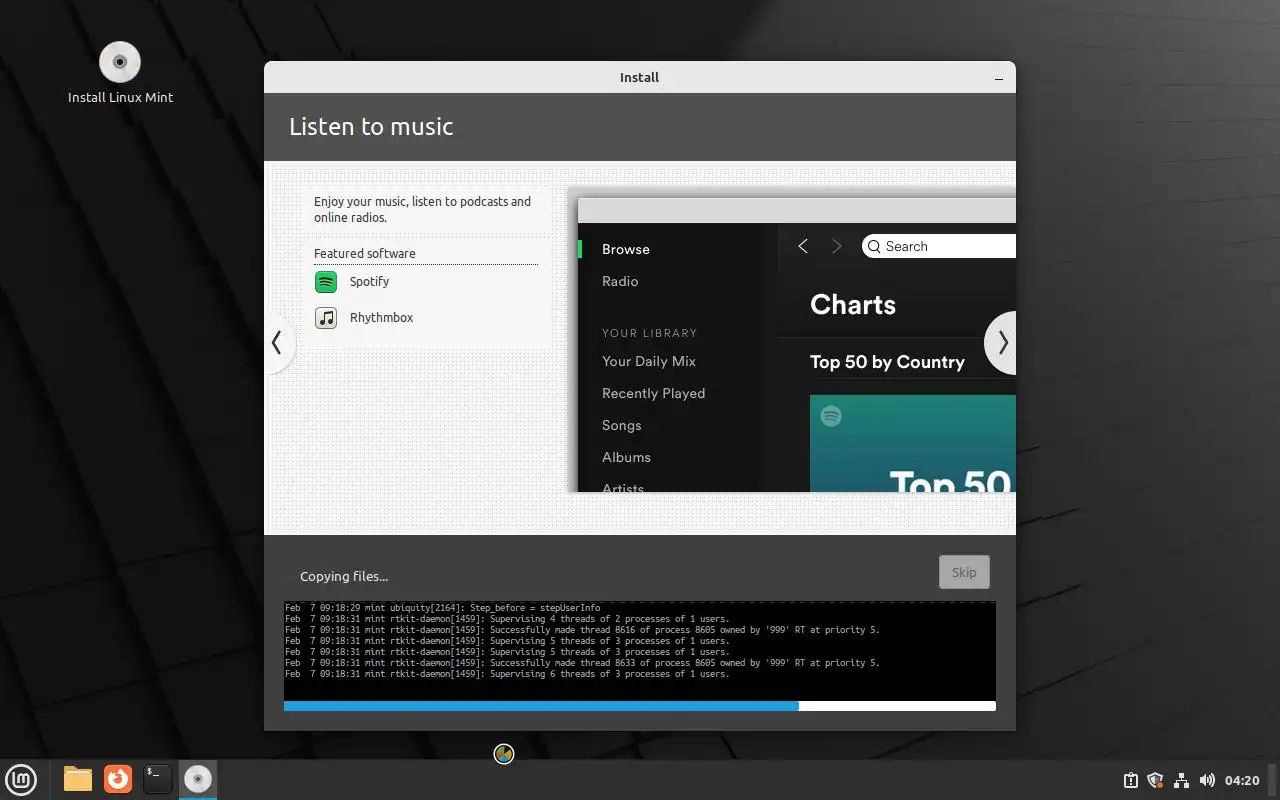Click the forward arrow beside the Search box
The height and width of the screenshot is (800, 1280).
(x=837, y=246)
